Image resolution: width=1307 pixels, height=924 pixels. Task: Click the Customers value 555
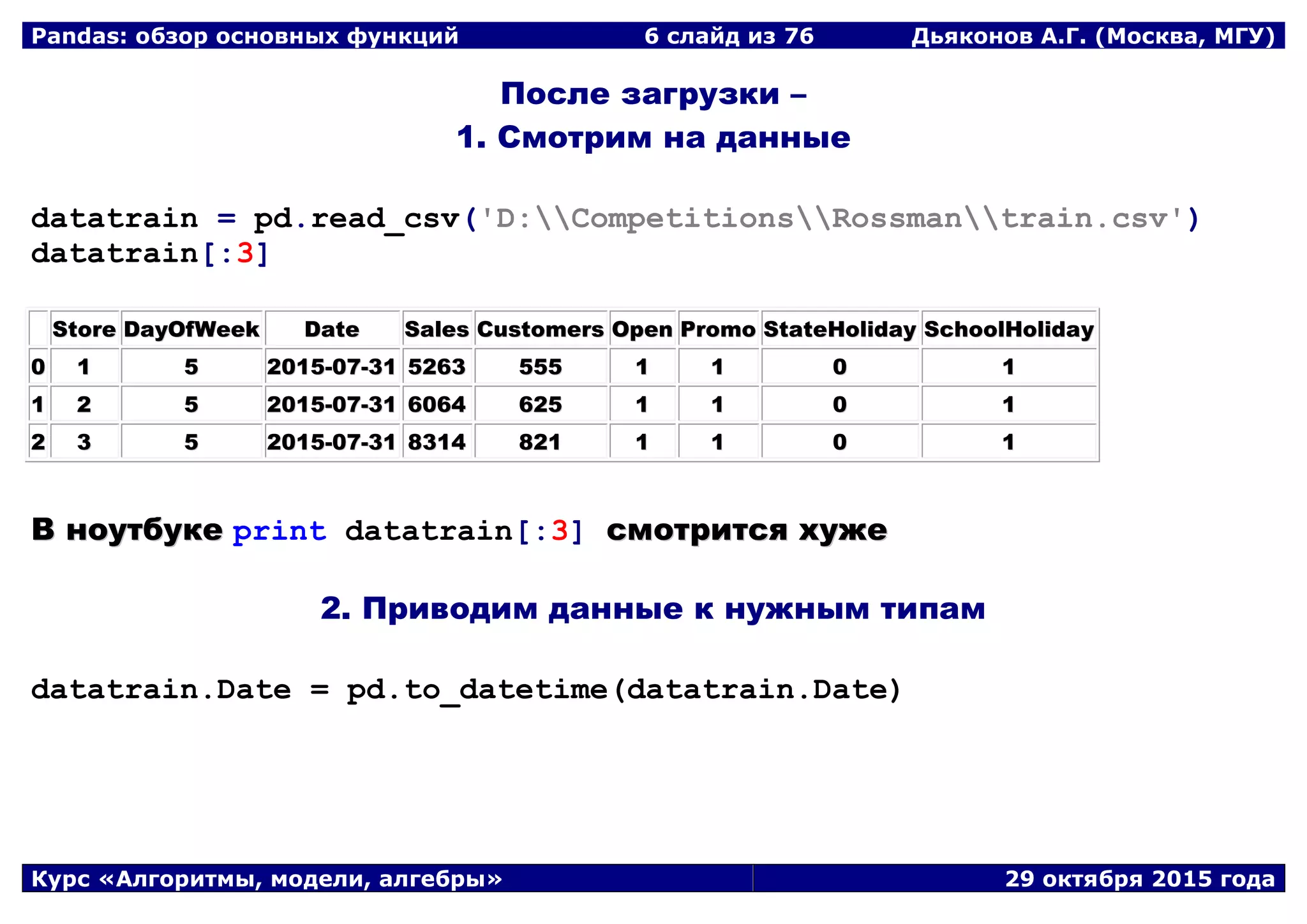coord(541,367)
